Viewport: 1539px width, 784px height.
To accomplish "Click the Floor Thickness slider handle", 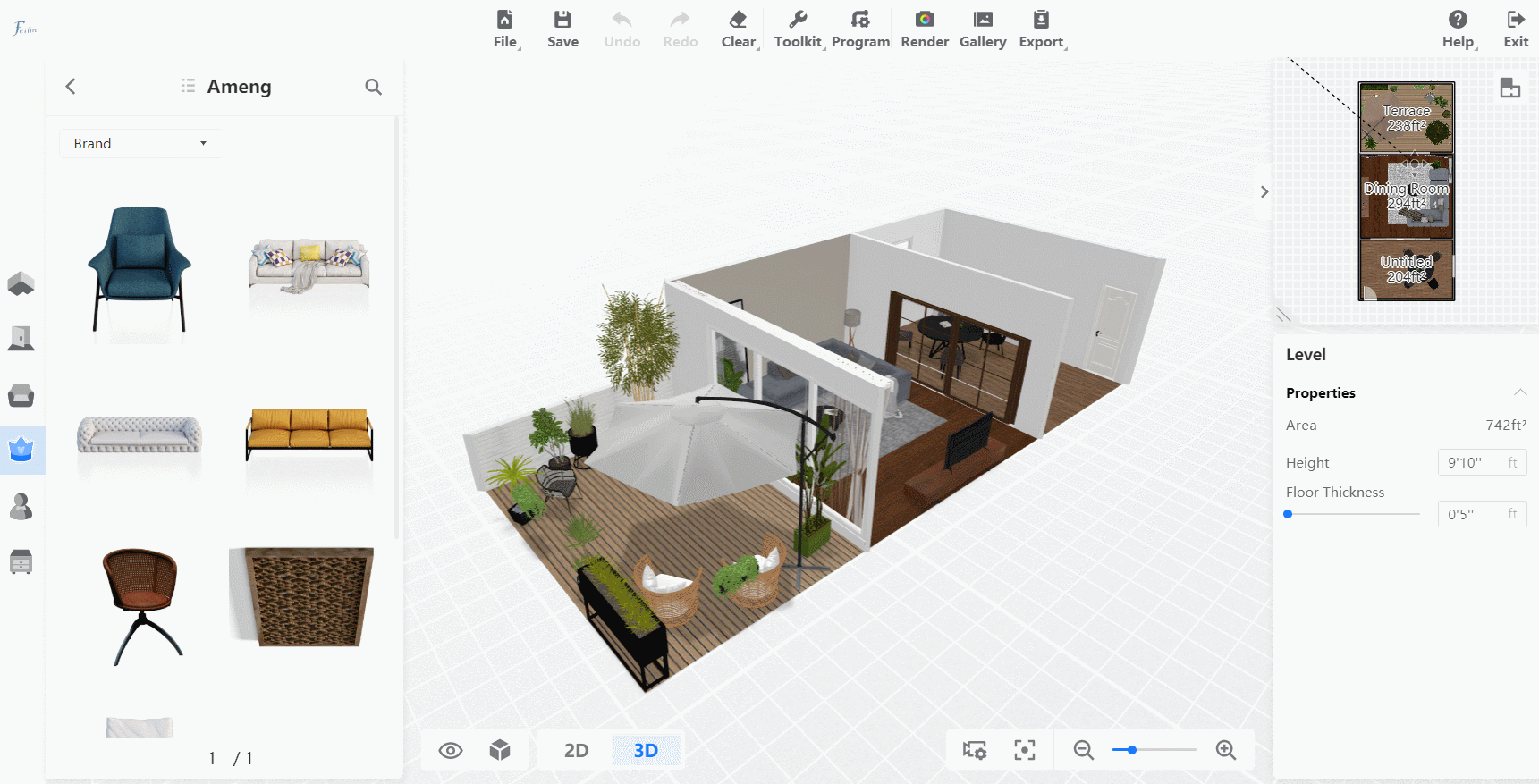I will [1288, 514].
